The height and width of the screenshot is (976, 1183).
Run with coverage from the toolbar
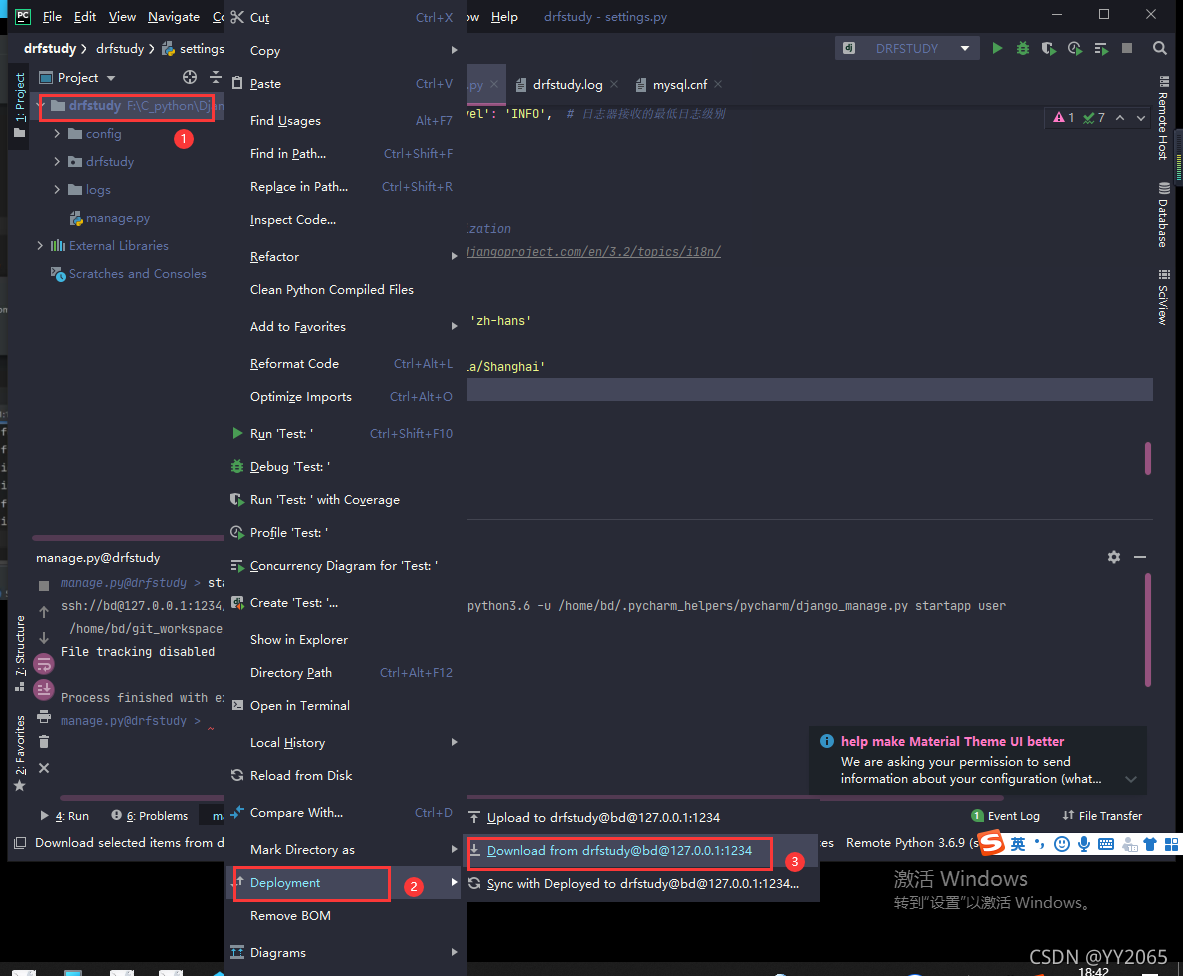pos(1049,48)
